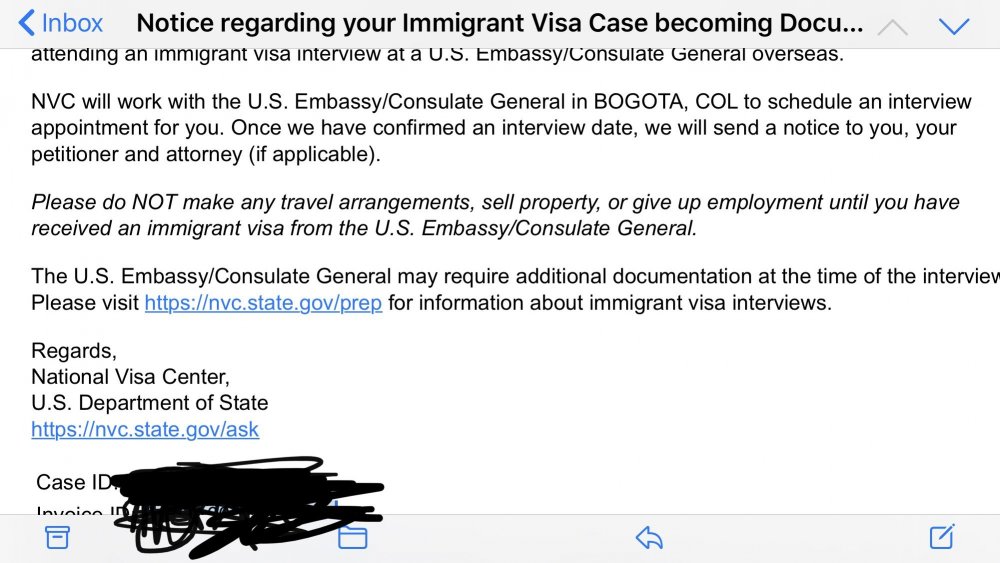This screenshot has width=1000, height=563.
Task: Tap the National Visa Center signature line
Action: click(x=130, y=377)
